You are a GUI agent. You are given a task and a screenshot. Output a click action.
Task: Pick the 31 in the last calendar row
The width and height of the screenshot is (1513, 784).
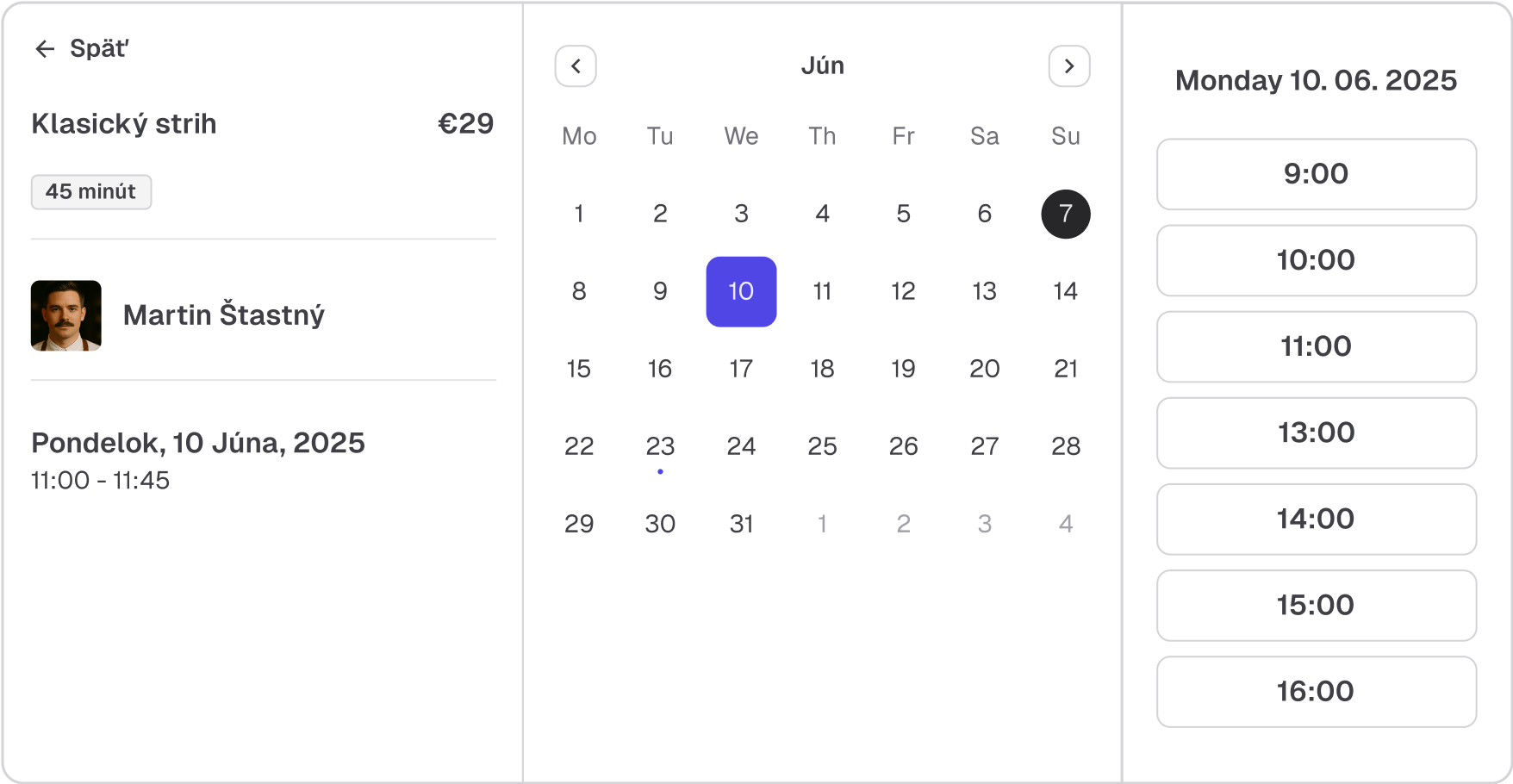741,524
